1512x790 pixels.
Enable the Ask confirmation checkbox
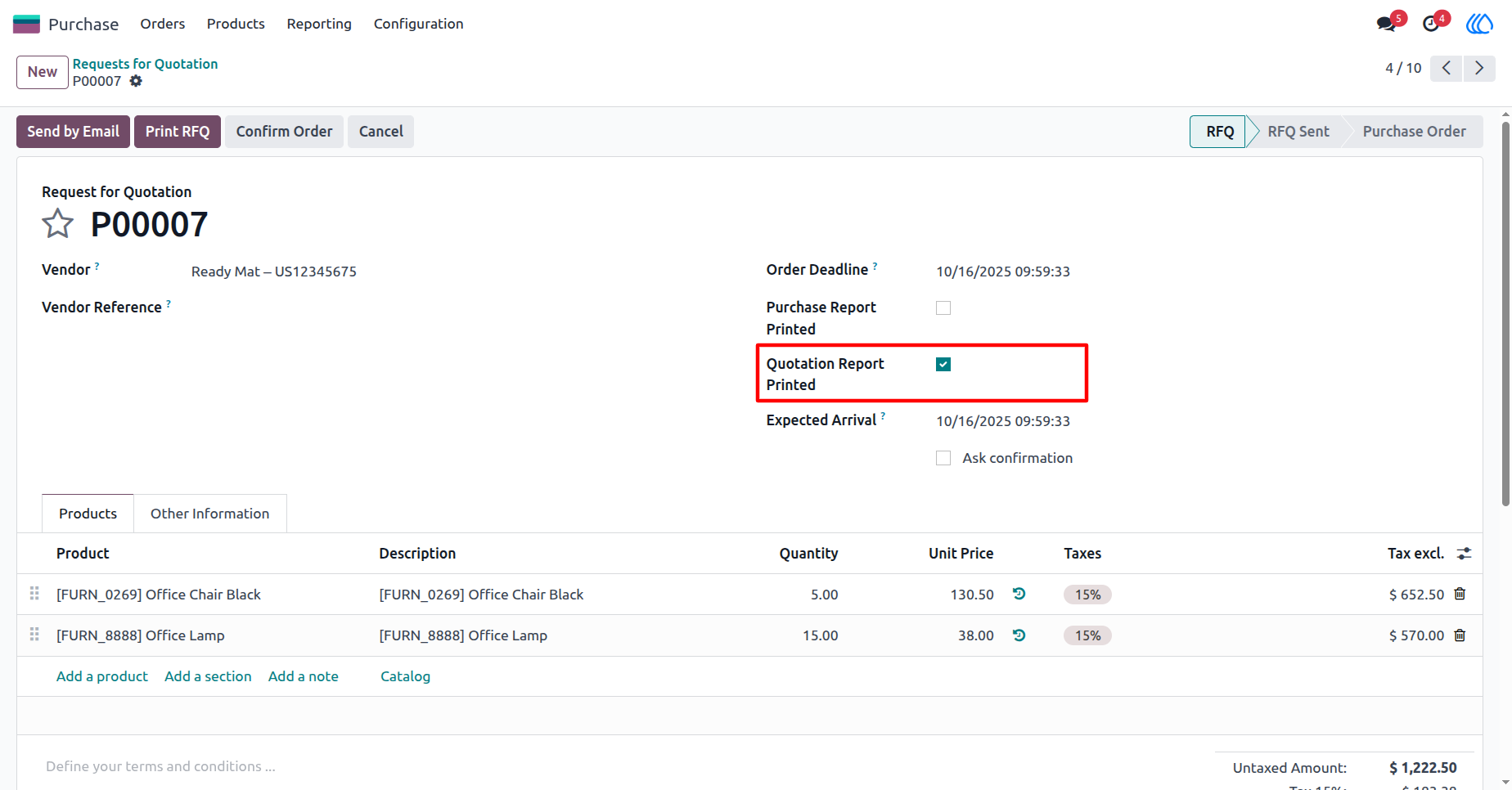(943, 459)
